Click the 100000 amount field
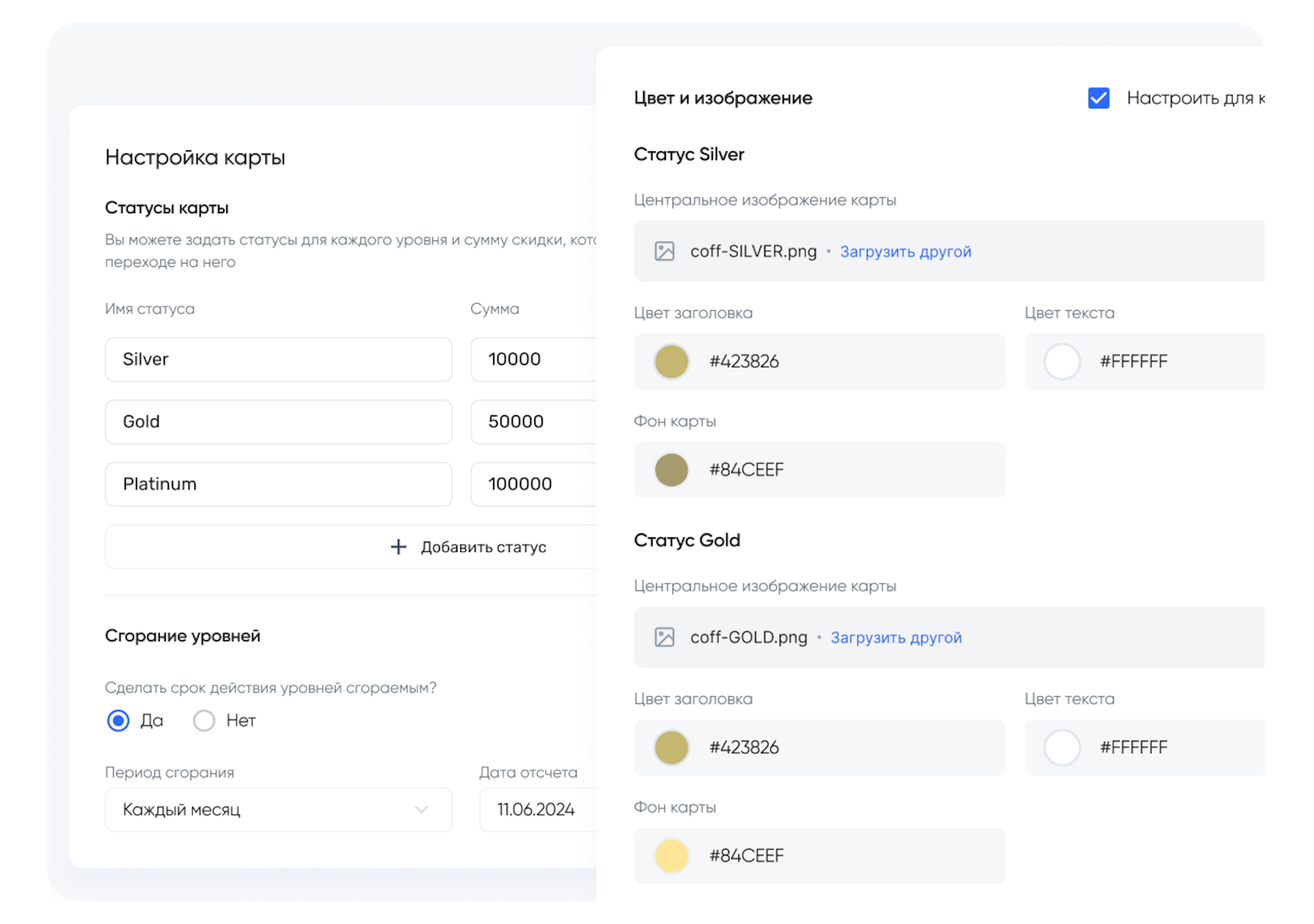 [533, 484]
